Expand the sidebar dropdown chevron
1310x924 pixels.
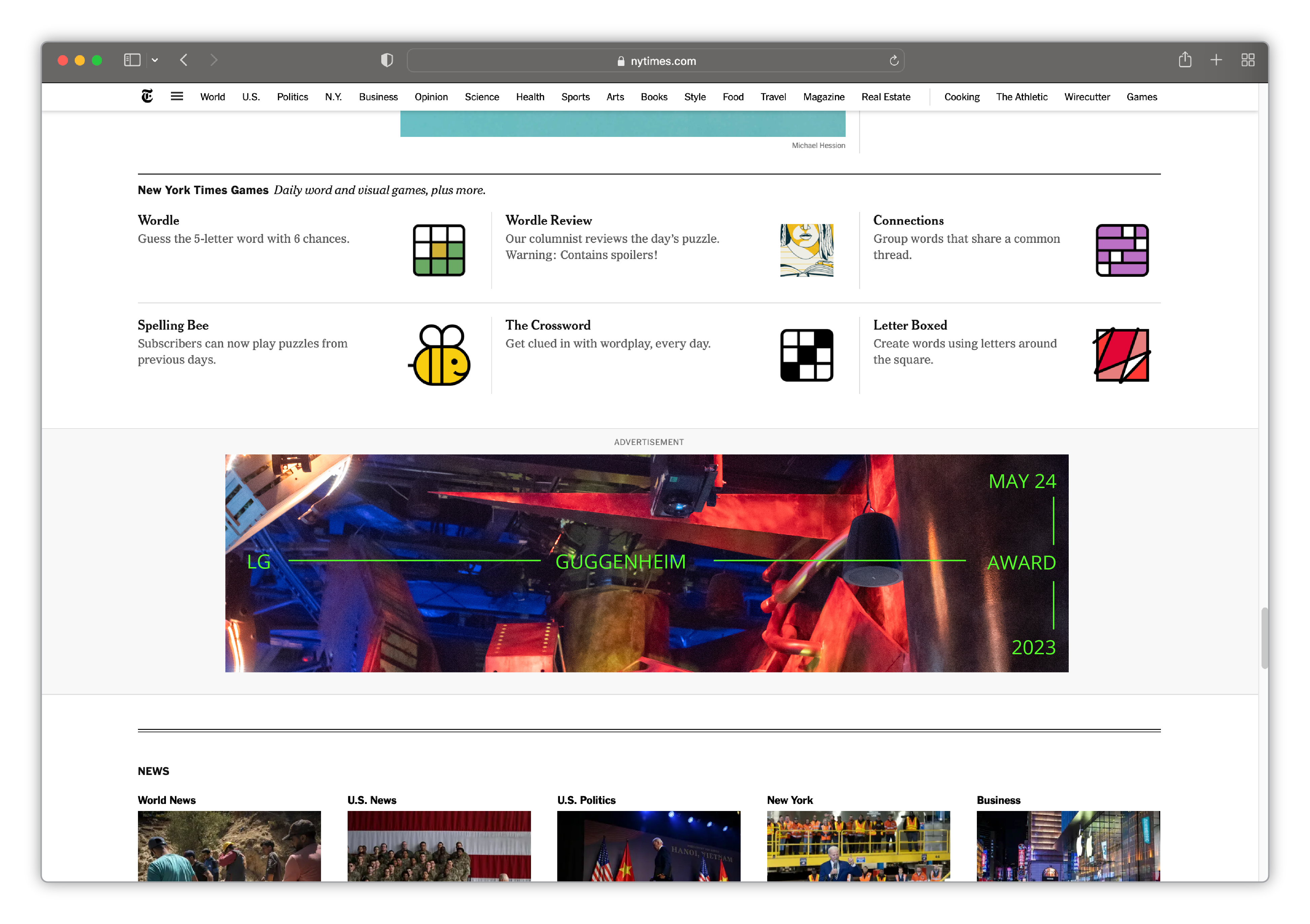(154, 60)
